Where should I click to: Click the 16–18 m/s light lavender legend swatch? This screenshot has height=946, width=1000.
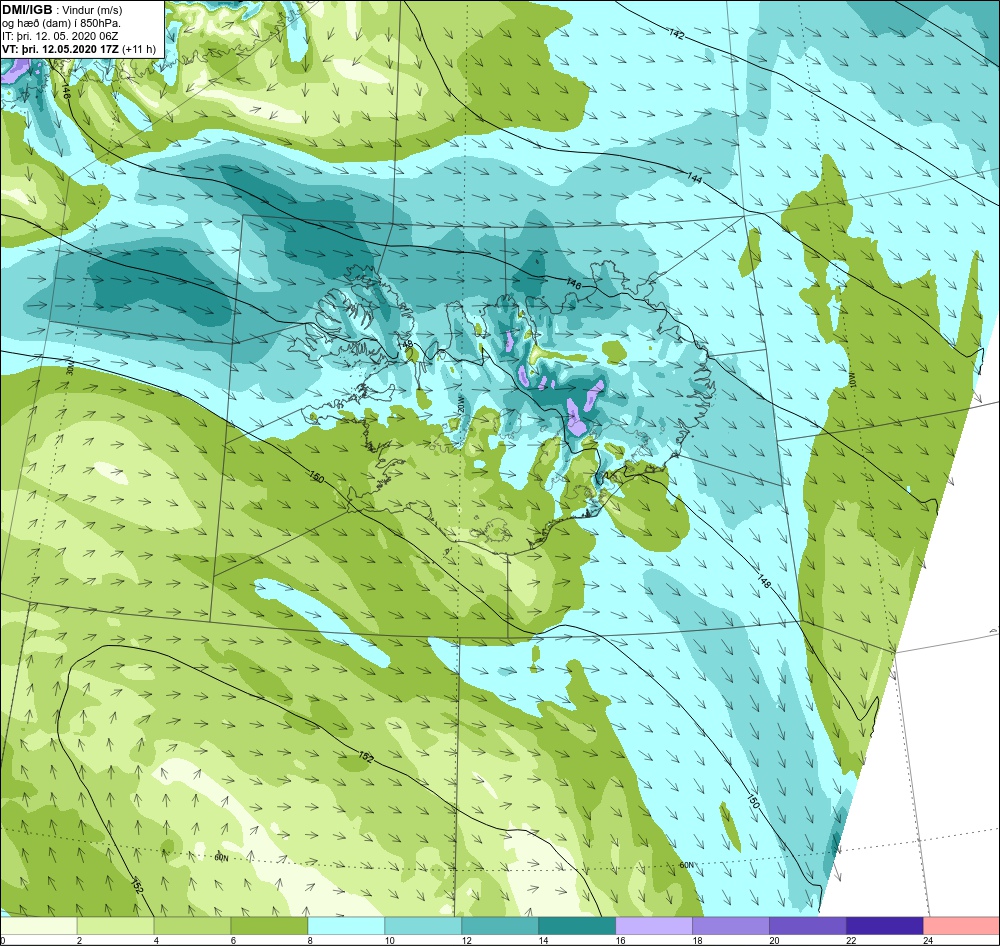point(654,926)
